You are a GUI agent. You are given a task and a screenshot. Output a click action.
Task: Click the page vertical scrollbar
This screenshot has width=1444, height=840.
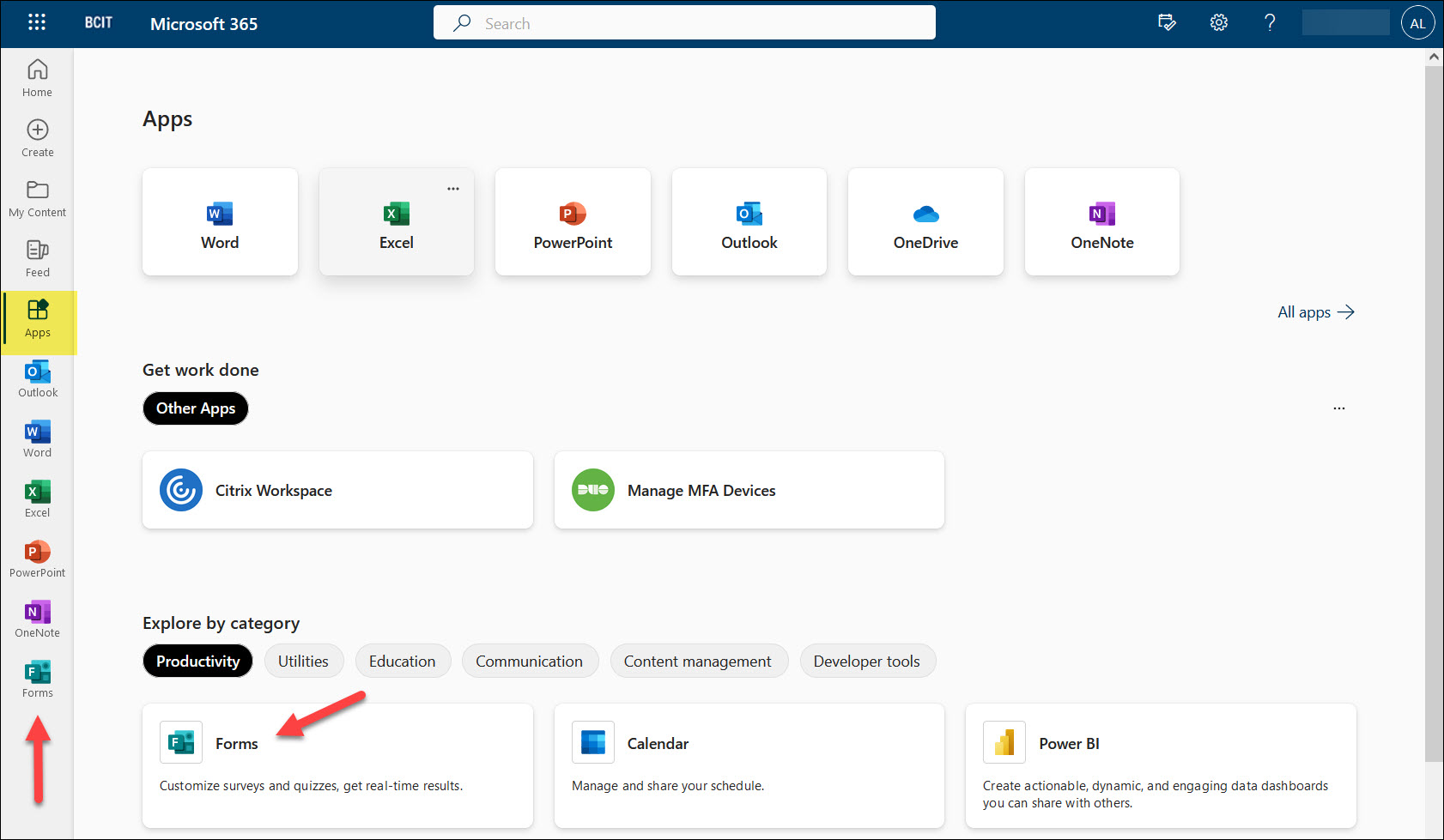tap(1434, 414)
